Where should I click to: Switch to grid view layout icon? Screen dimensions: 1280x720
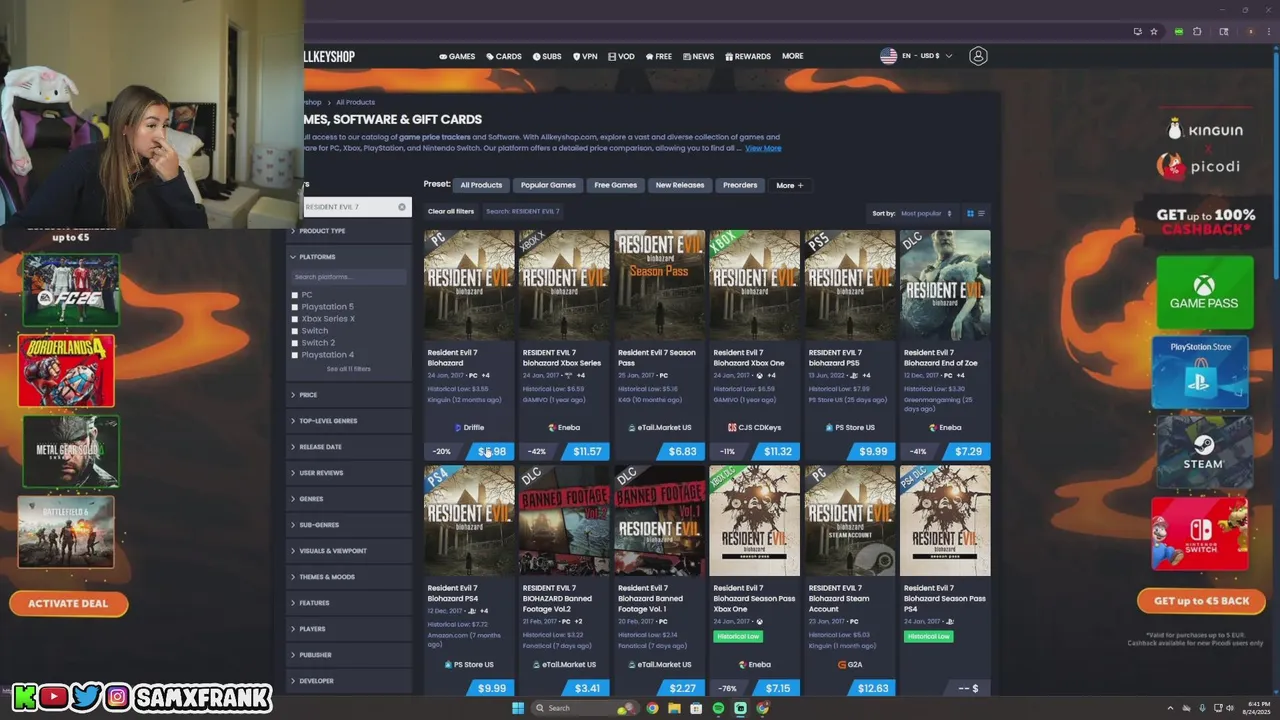pyautogui.click(x=970, y=213)
